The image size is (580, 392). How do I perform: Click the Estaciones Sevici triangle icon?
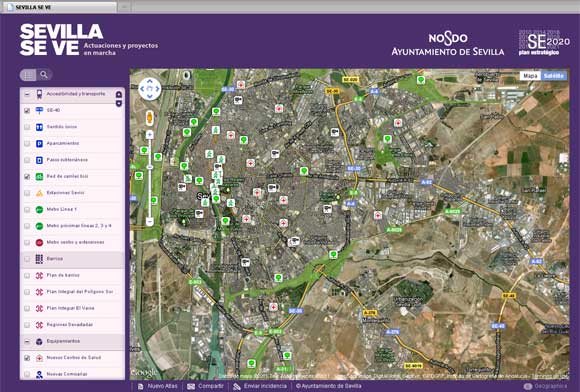[x=39, y=193]
